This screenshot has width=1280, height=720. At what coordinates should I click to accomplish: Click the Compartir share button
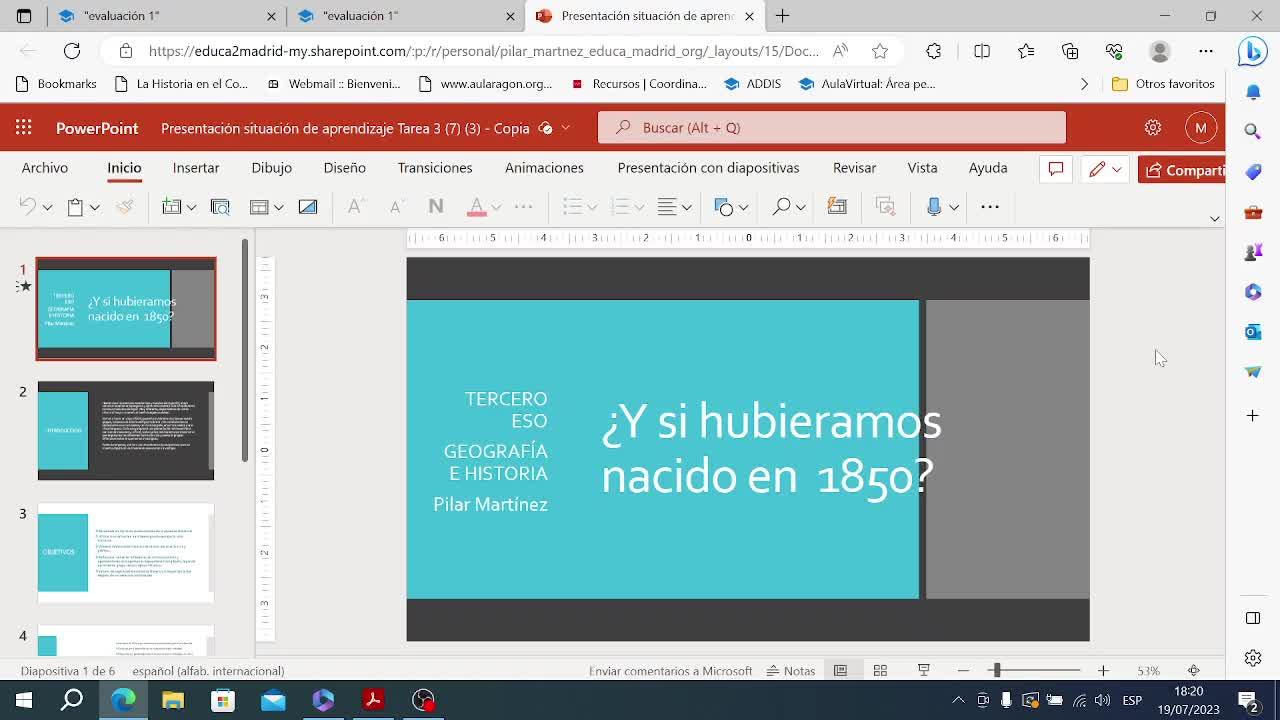pos(1184,170)
